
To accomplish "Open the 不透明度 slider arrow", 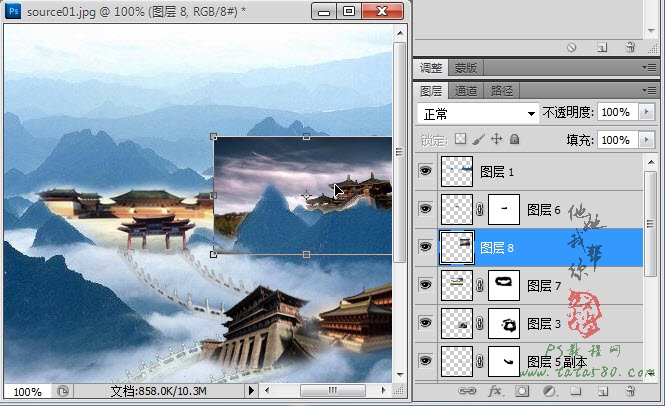I will coord(647,112).
